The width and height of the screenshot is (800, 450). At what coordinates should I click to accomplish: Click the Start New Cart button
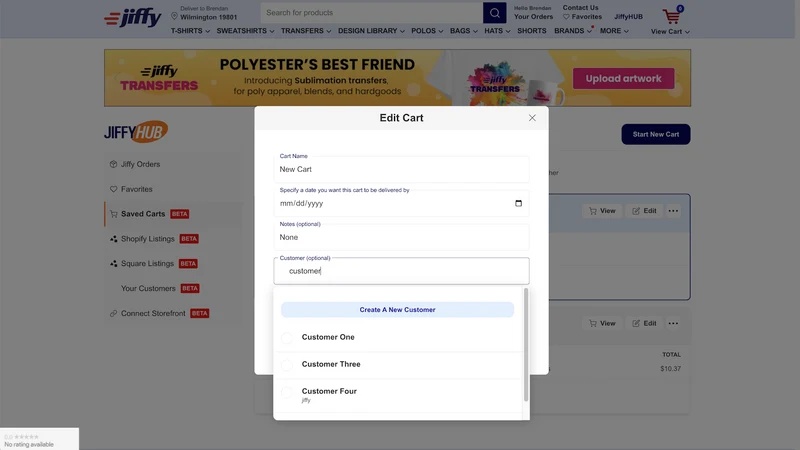pos(656,134)
